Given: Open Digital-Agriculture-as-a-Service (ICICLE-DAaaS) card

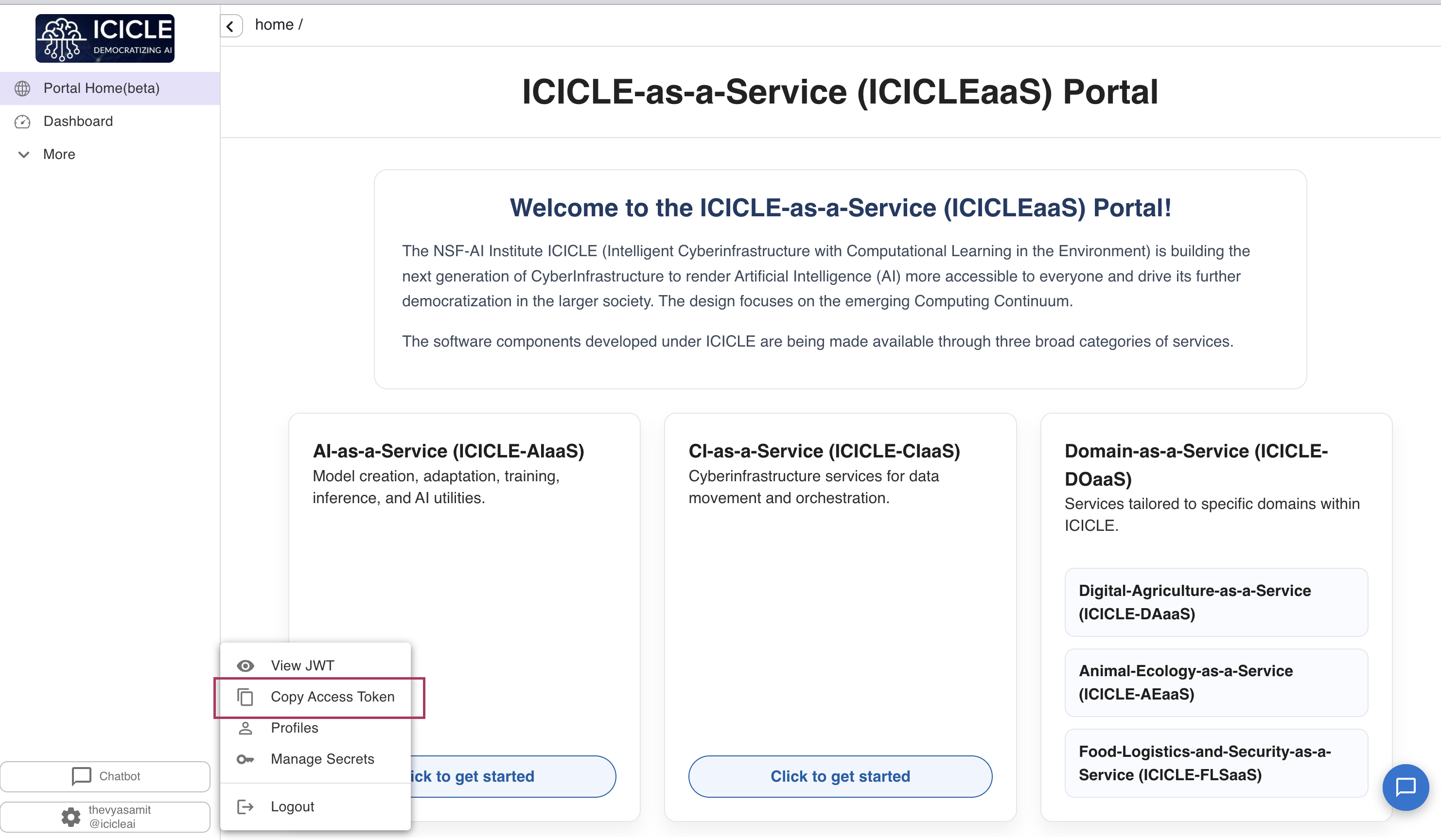Looking at the screenshot, I should point(1216,602).
